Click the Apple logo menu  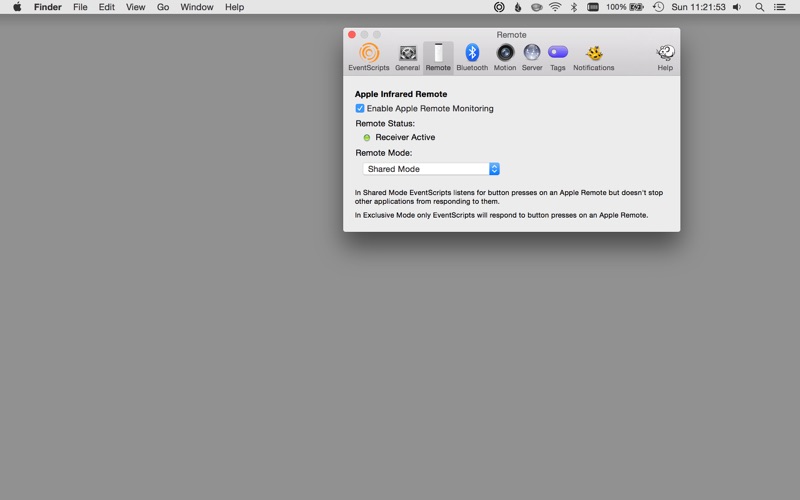pos(17,7)
